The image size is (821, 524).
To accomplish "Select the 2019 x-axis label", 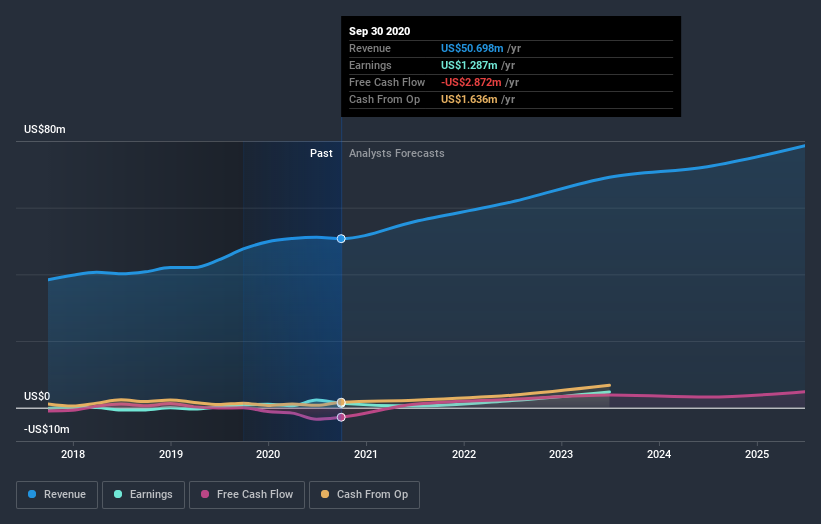I will tap(171, 454).
